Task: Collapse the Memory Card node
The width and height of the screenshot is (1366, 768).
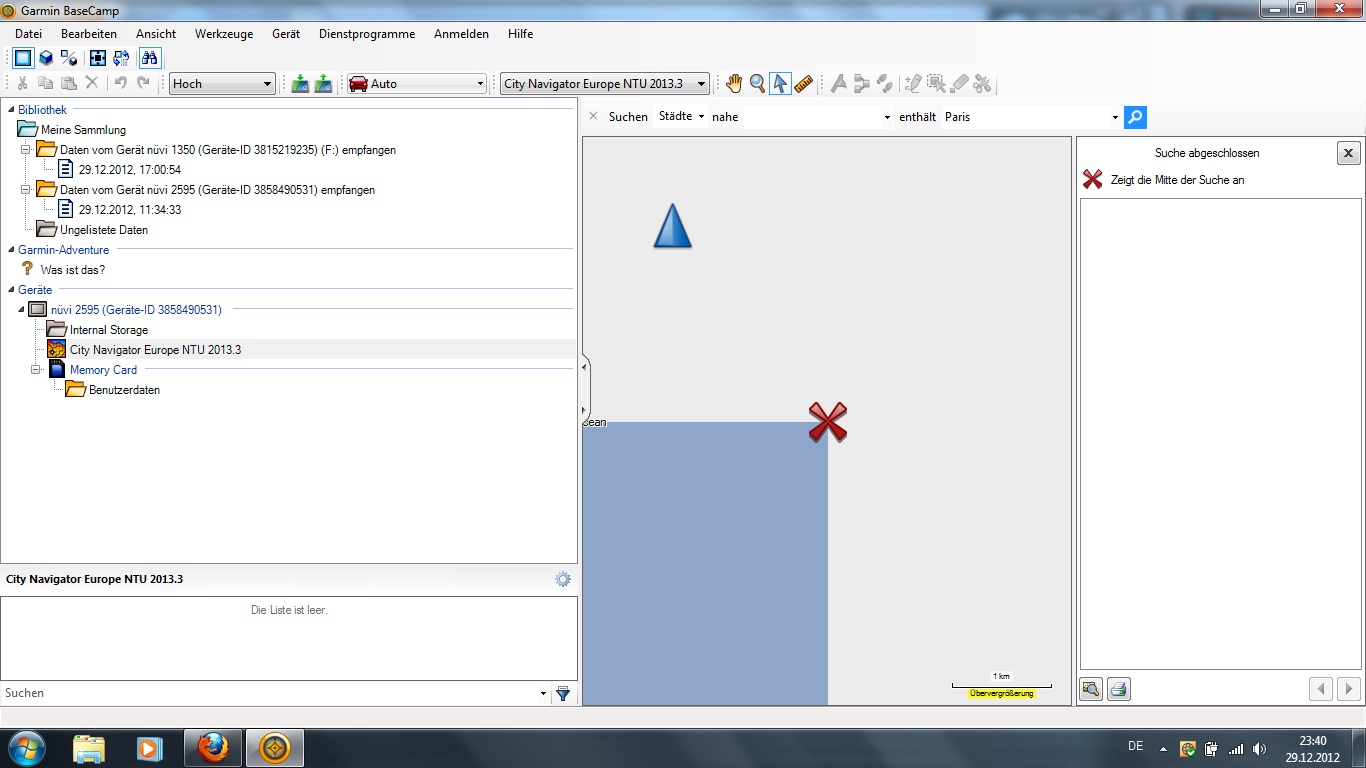Action: 37,370
